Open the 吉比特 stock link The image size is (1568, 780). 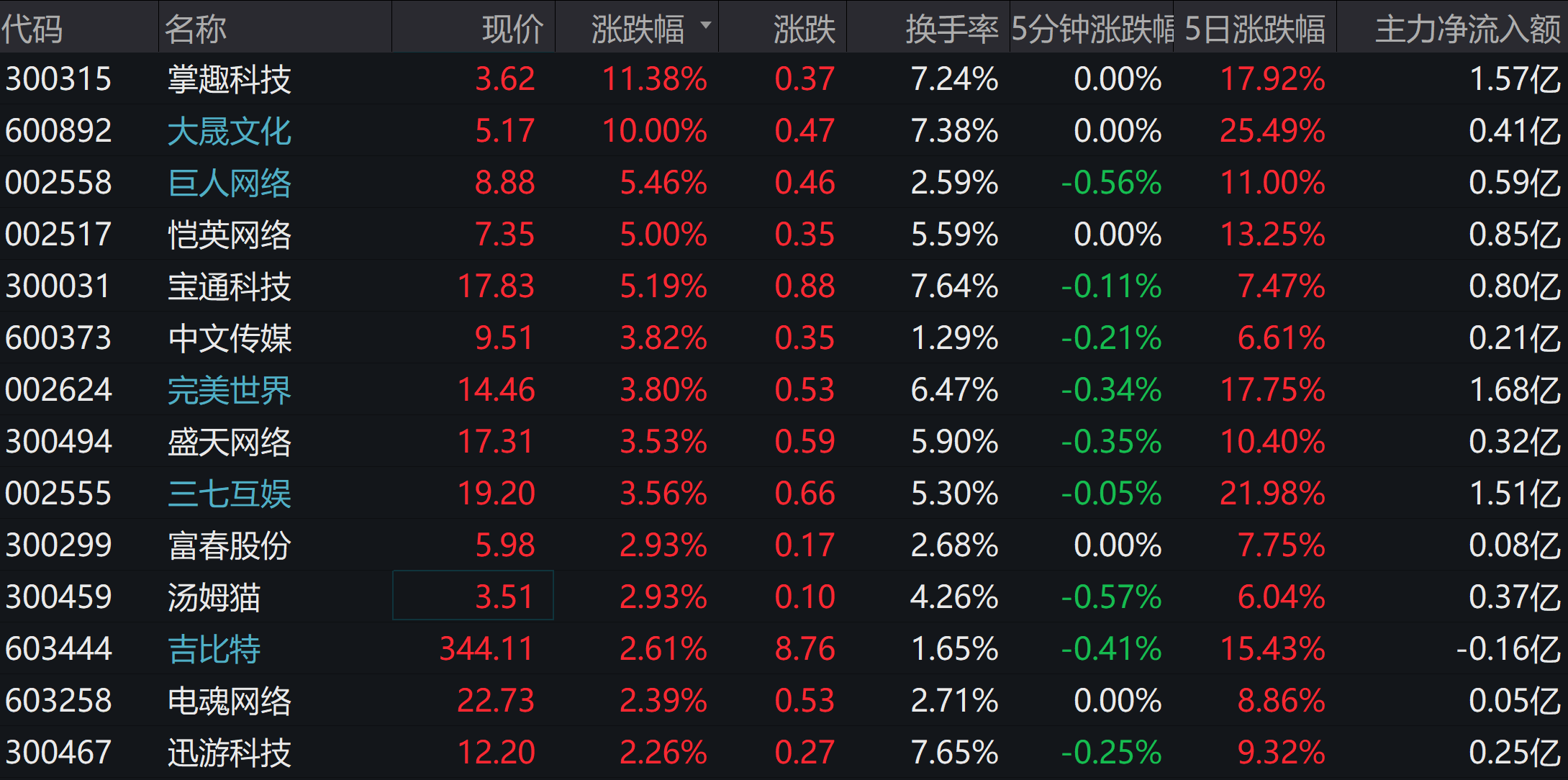(214, 649)
